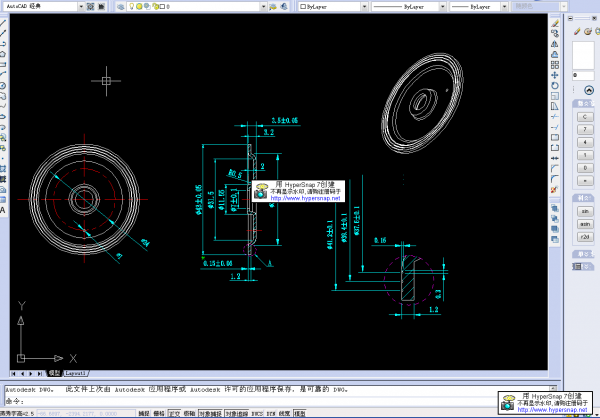Click QuickCalc asin button
600x418 pixels.
coord(585,224)
